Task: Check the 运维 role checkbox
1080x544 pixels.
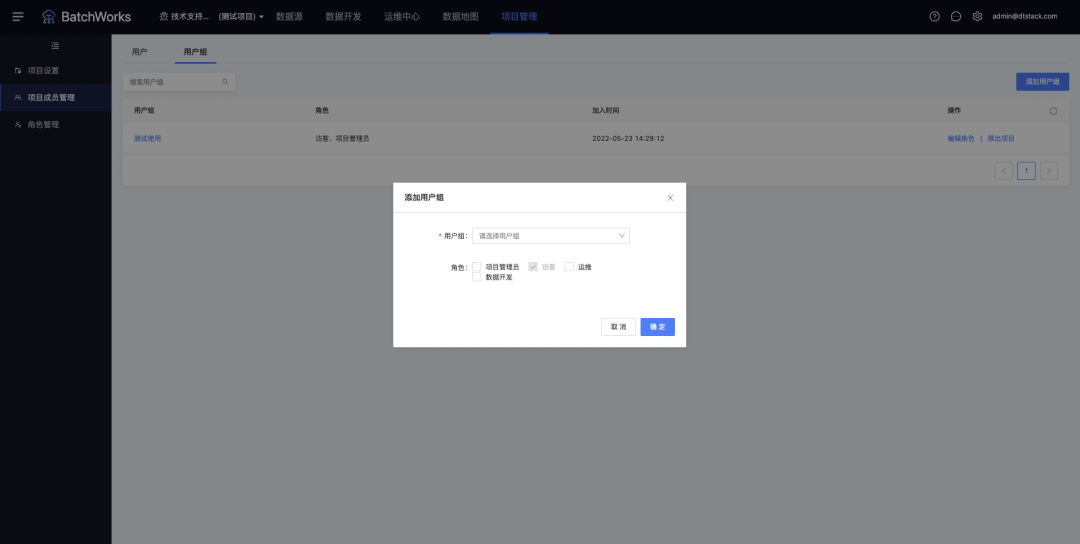Action: (x=569, y=267)
